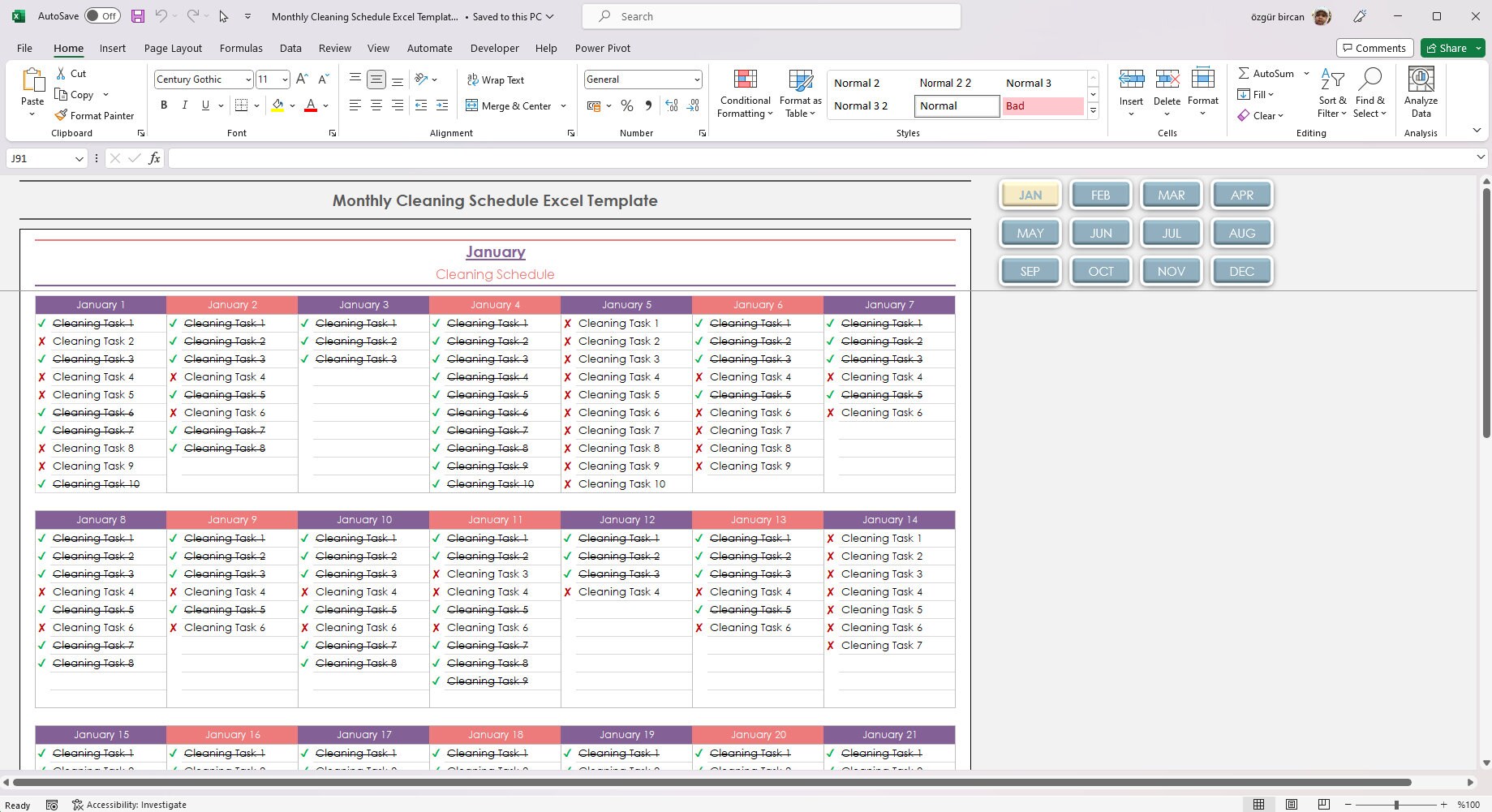
Task: Open the File menu
Action: pyautogui.click(x=24, y=48)
